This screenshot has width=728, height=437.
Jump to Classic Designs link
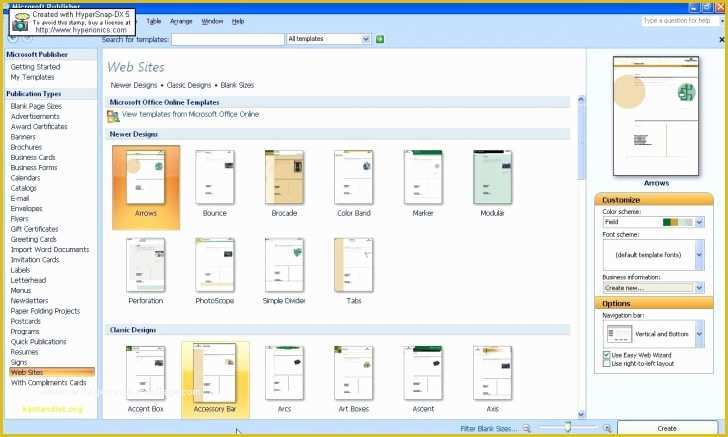(x=188, y=85)
